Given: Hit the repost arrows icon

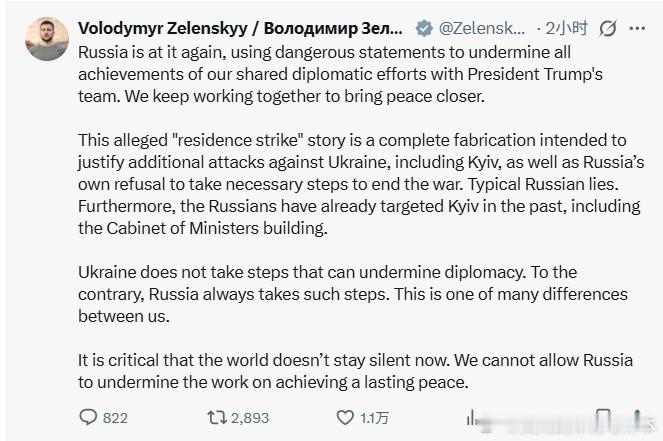Looking at the screenshot, I should coord(215,417).
